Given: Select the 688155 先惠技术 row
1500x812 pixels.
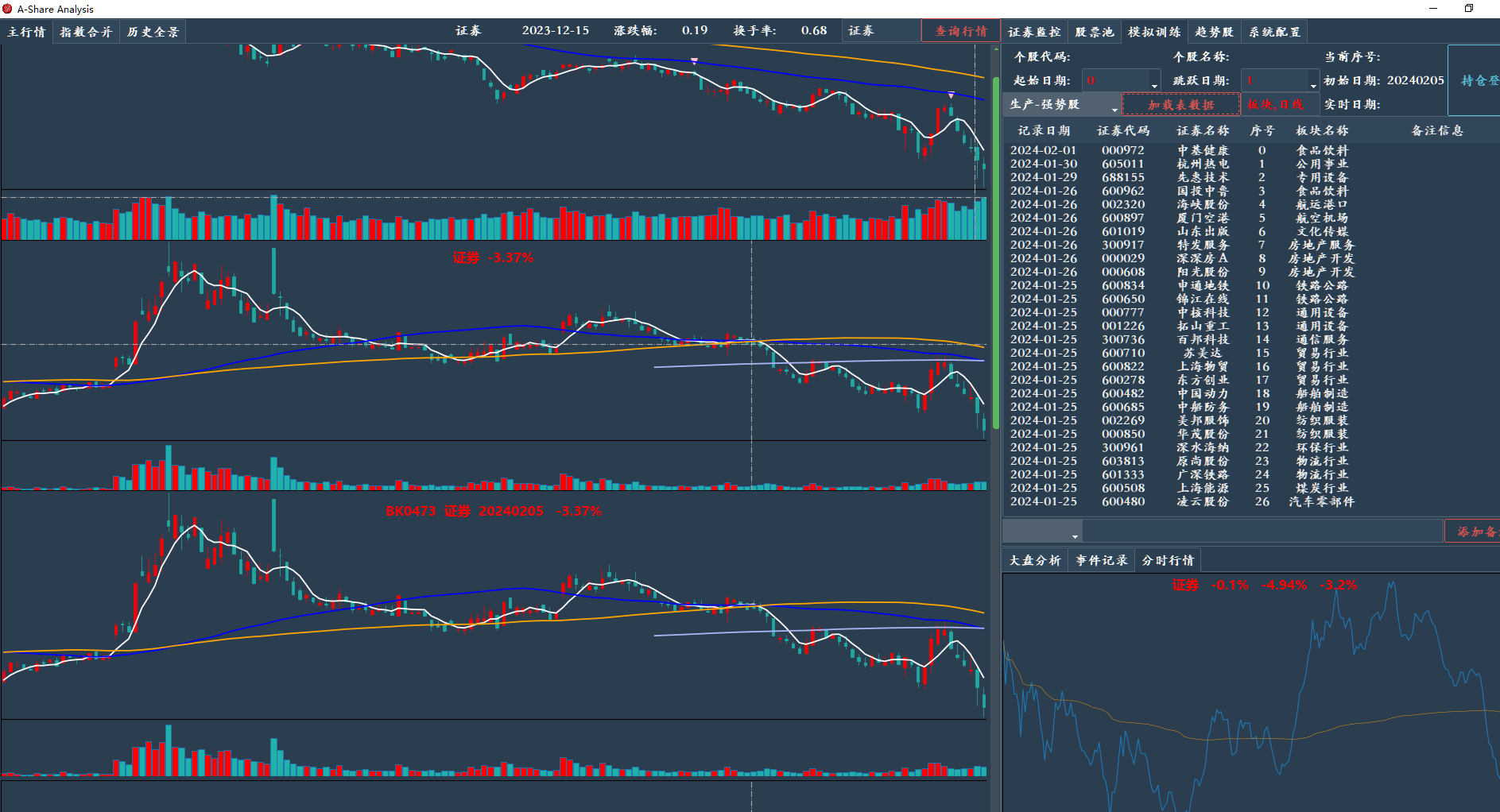Looking at the screenshot, I should [x=1250, y=177].
